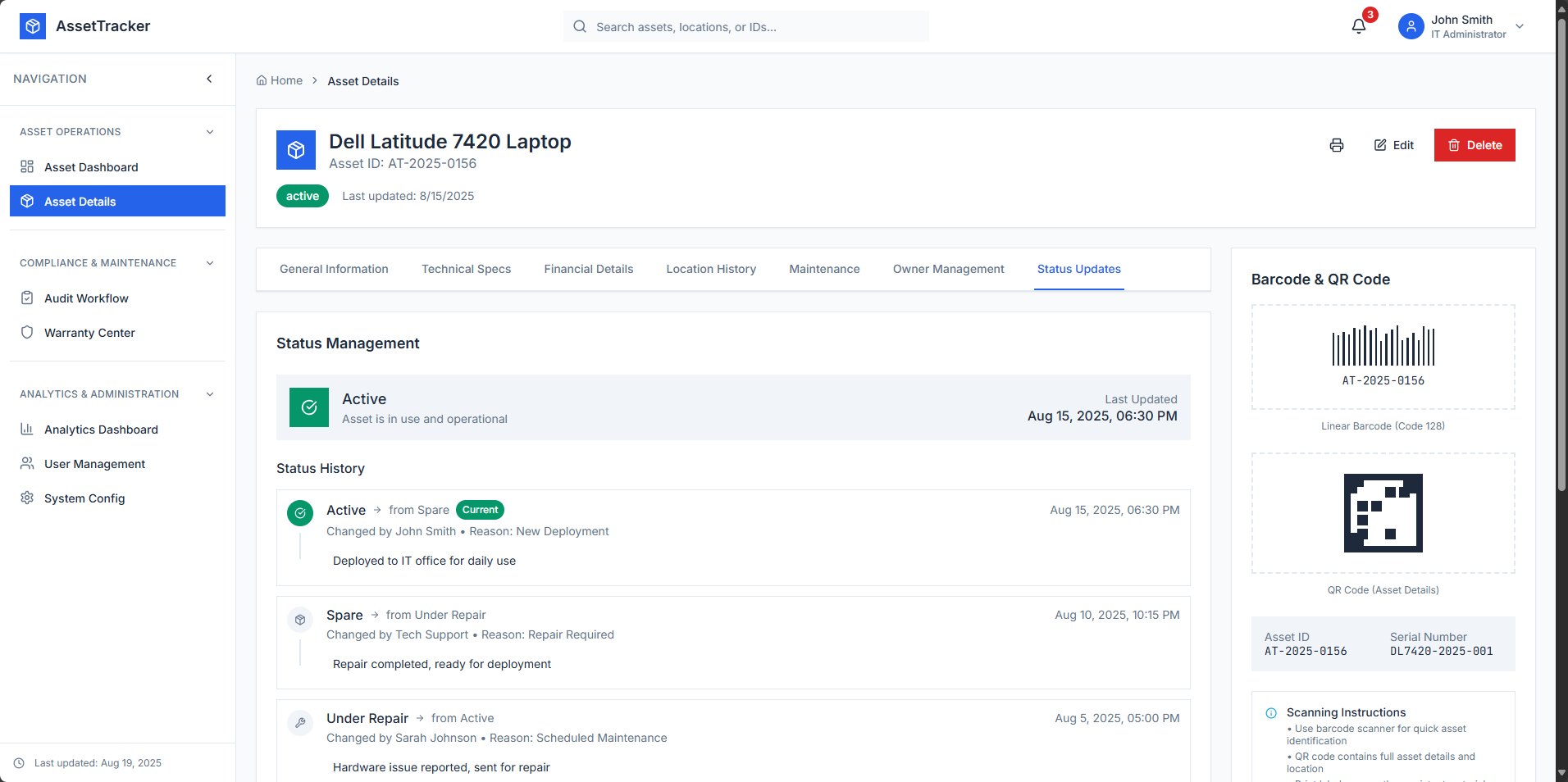Switch to Maintenance tab
The image size is (1568, 782).
pyautogui.click(x=824, y=269)
